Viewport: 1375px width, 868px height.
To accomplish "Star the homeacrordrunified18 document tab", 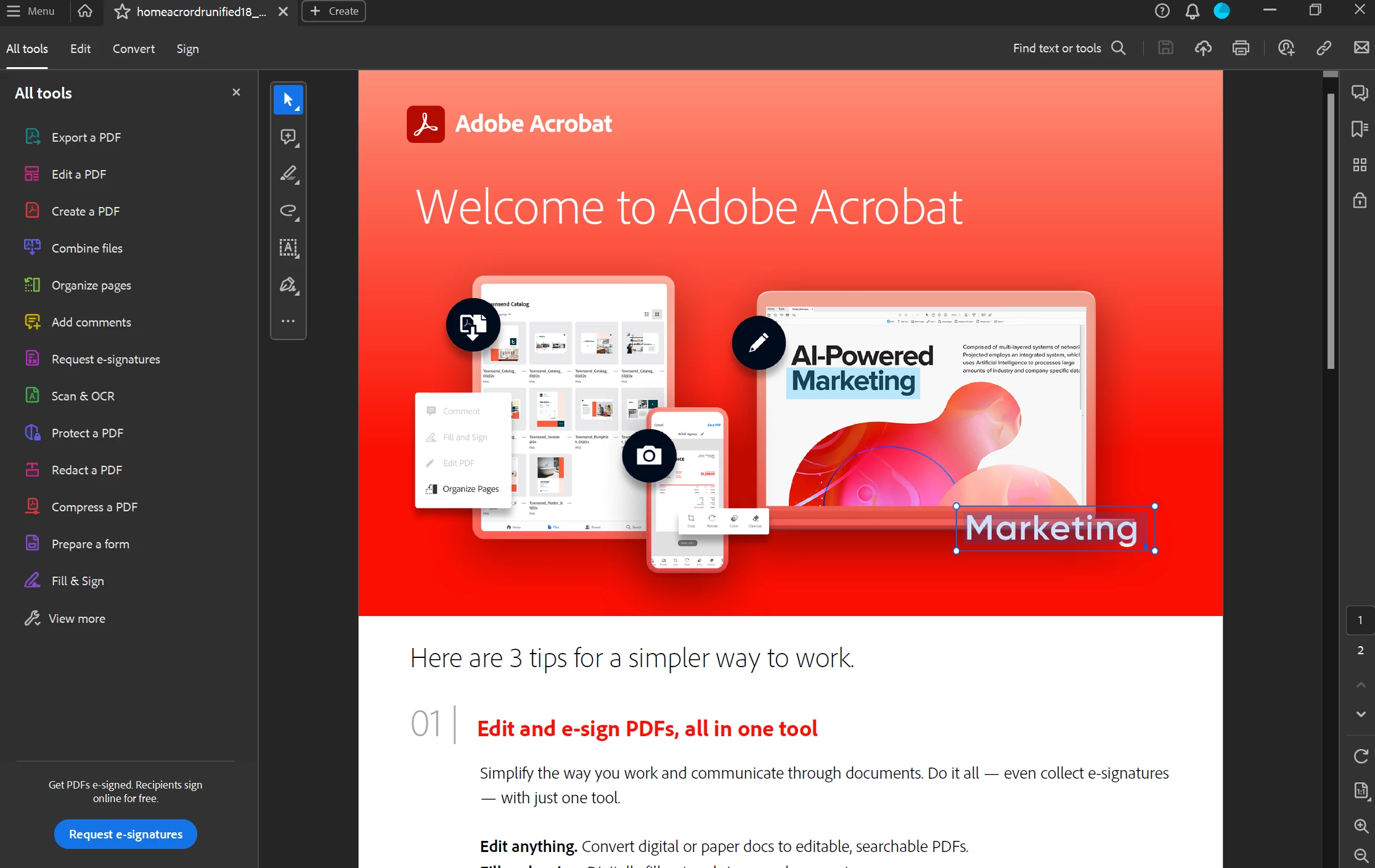I will pyautogui.click(x=122, y=12).
